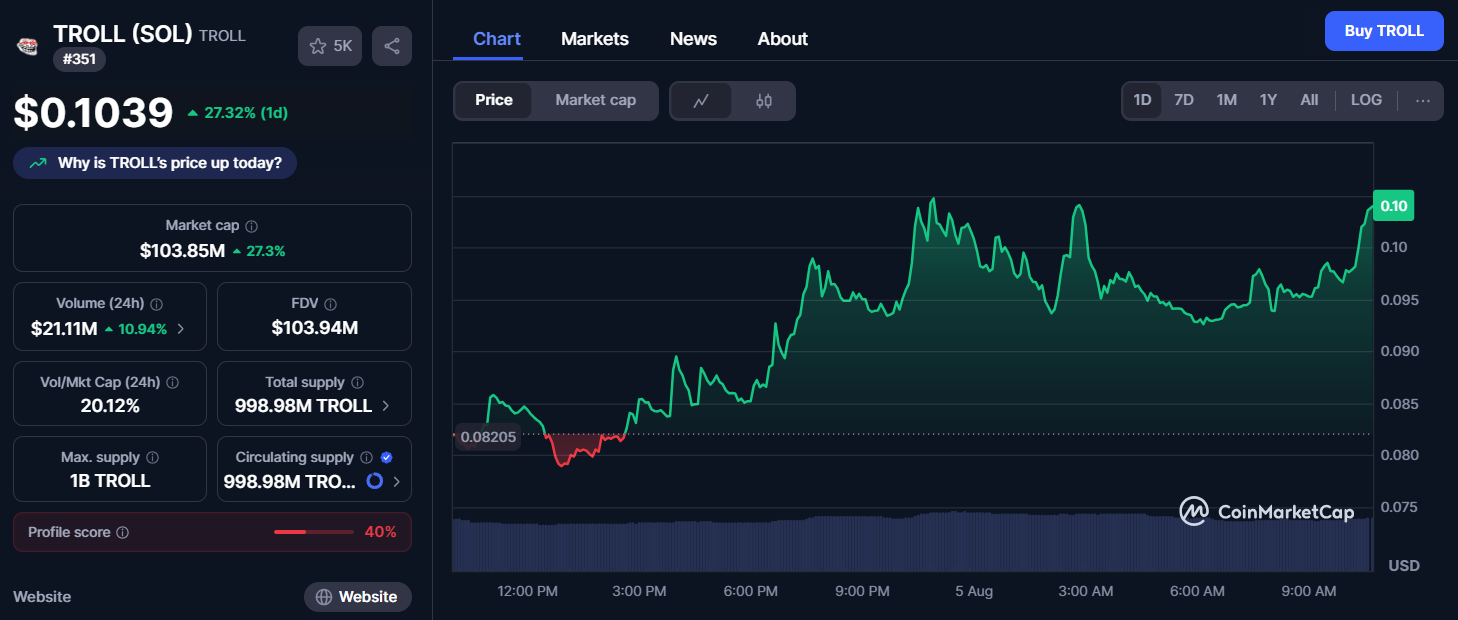The width and height of the screenshot is (1458, 620).
Task: Select the candlestick chart icon
Action: [x=764, y=101]
